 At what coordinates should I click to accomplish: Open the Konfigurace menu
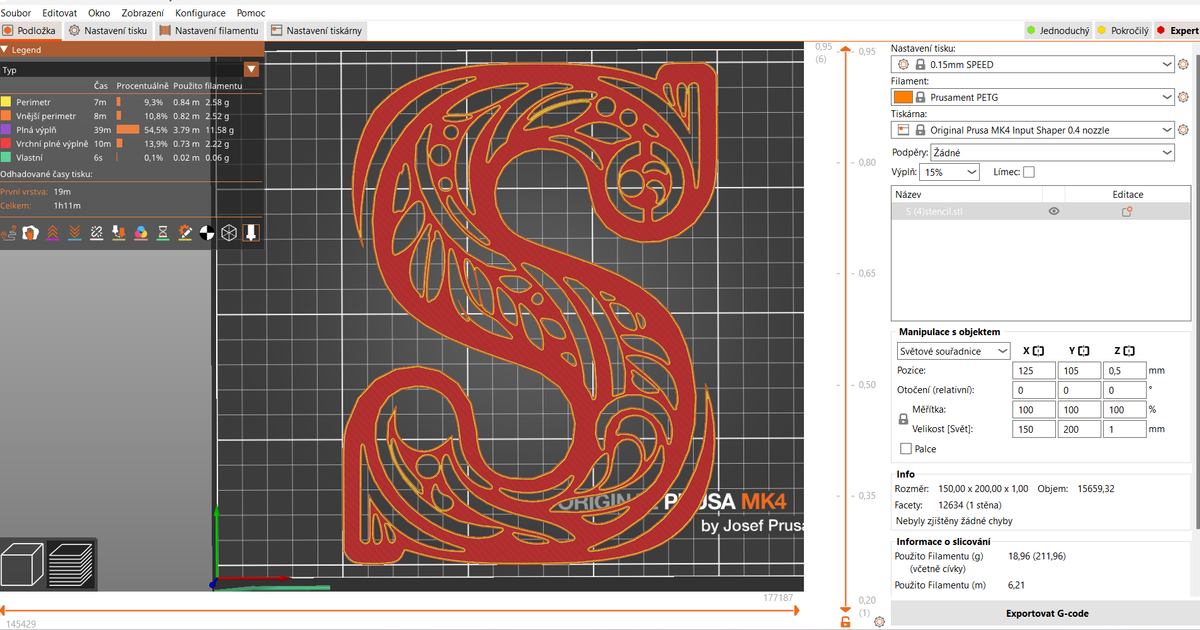click(200, 13)
